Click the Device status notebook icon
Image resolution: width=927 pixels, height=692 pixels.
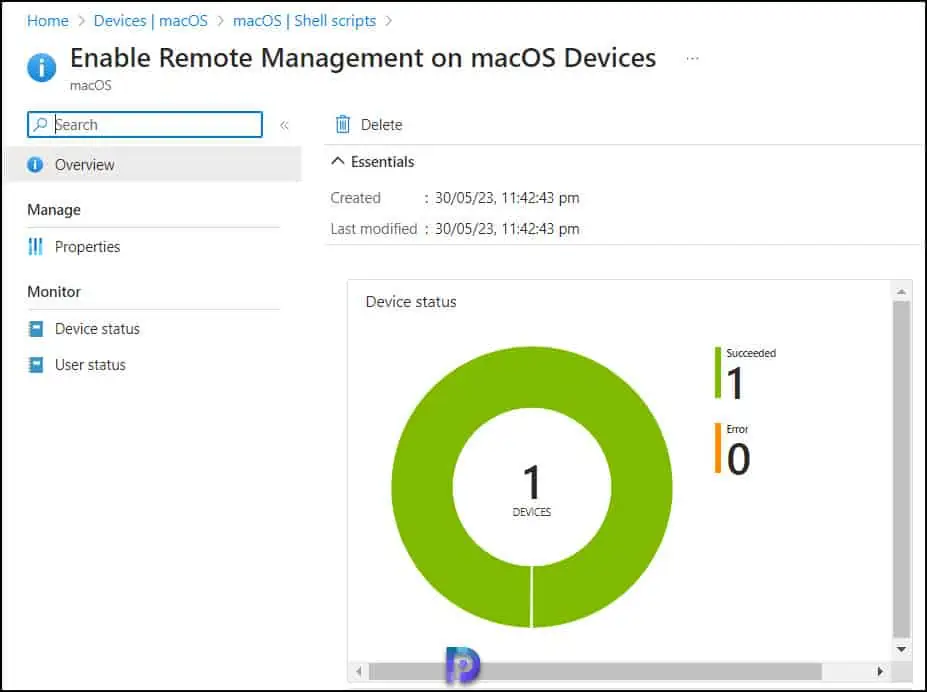click(36, 329)
